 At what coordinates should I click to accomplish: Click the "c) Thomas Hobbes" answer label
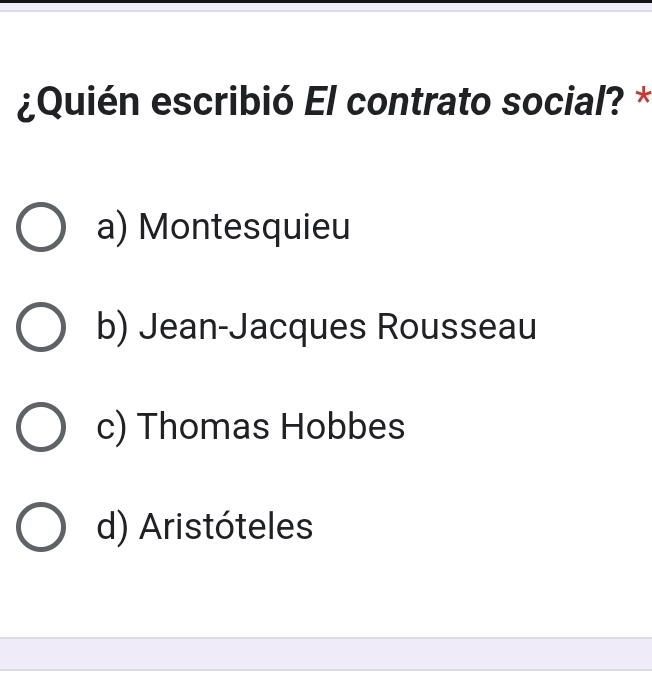coord(252,427)
